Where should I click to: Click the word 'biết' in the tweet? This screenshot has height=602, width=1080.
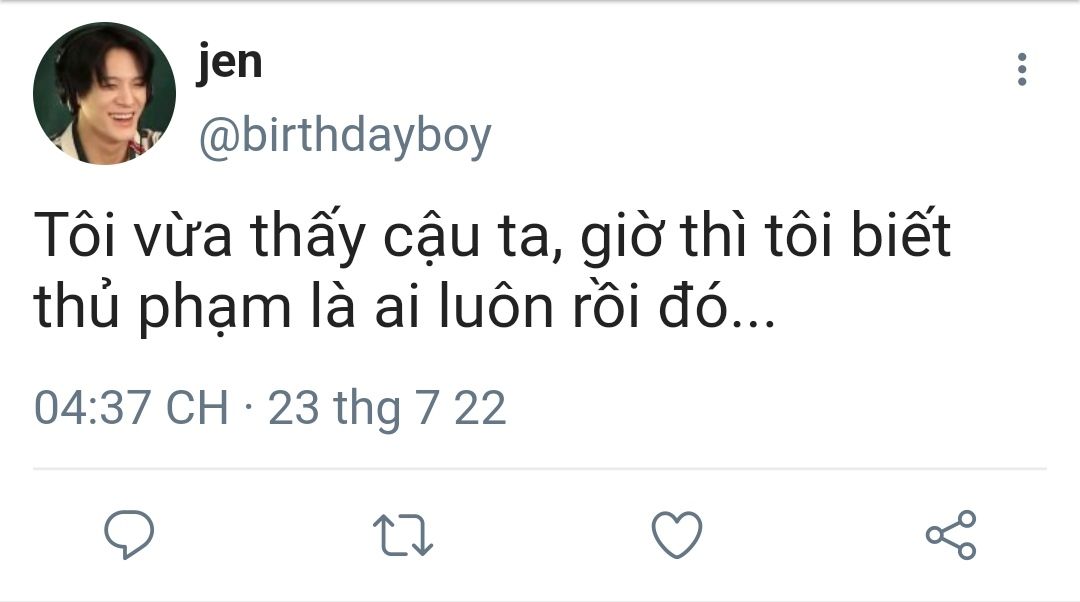tap(900, 232)
